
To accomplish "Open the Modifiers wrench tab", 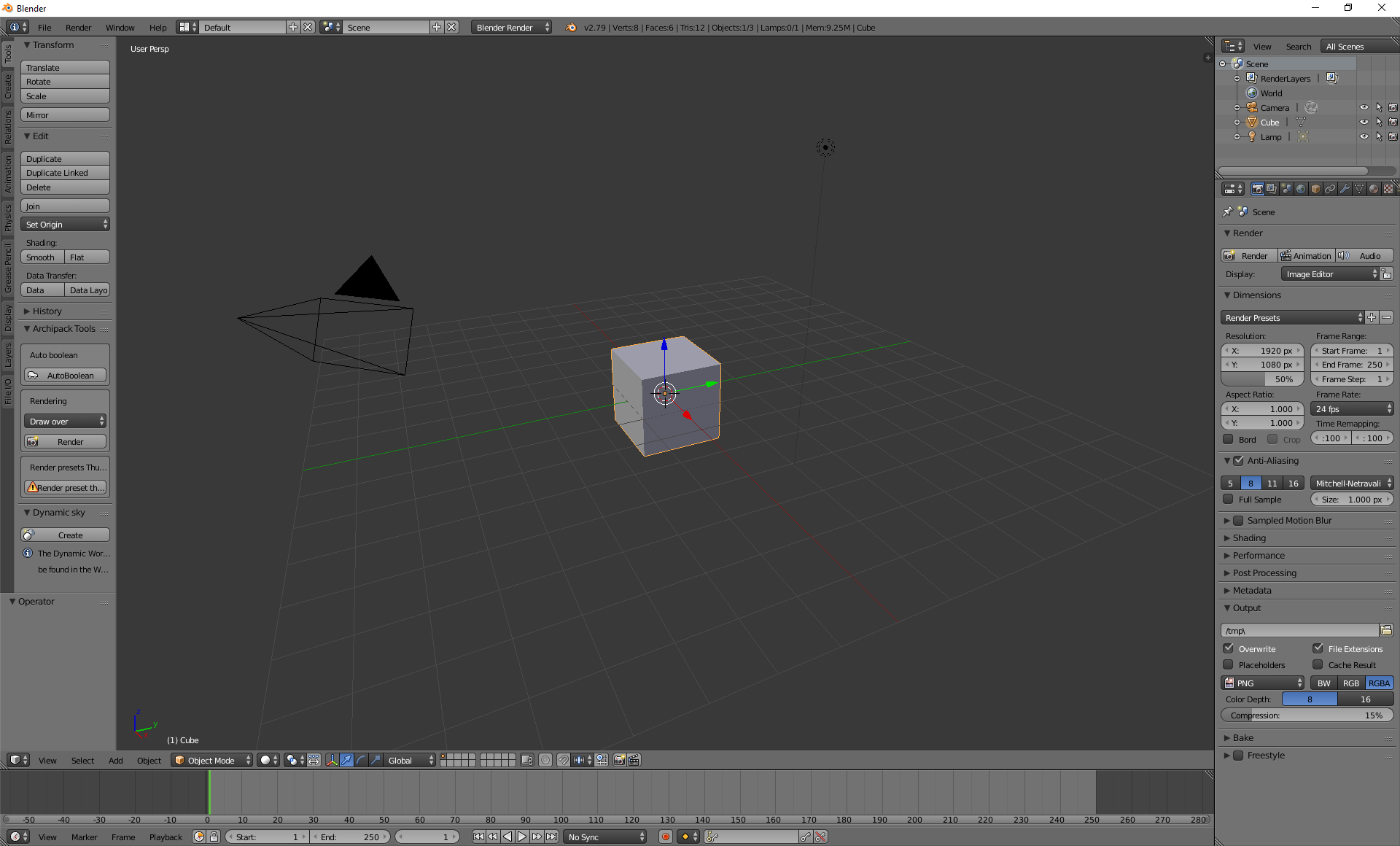I will [x=1345, y=189].
